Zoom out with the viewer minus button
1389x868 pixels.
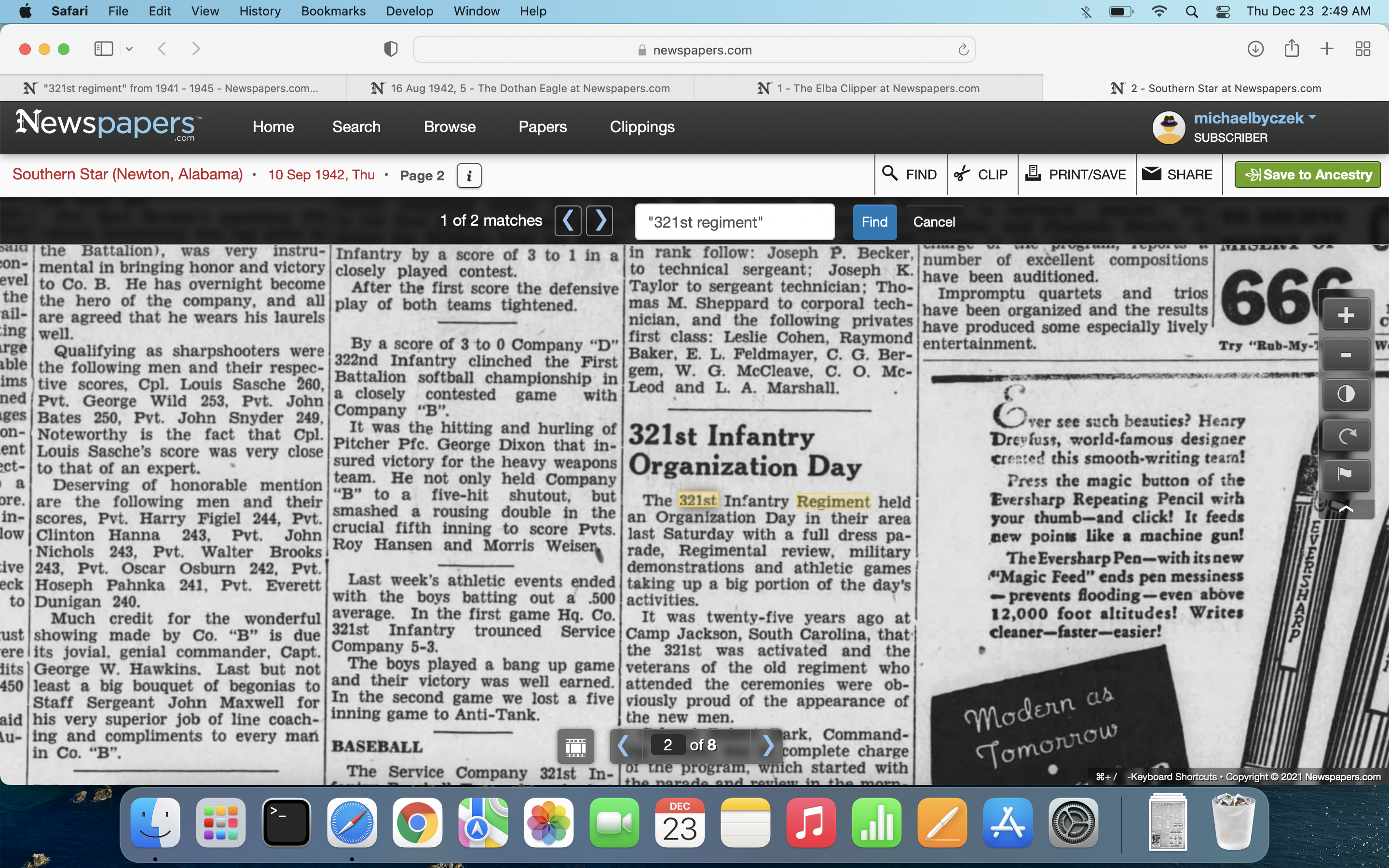(1346, 355)
